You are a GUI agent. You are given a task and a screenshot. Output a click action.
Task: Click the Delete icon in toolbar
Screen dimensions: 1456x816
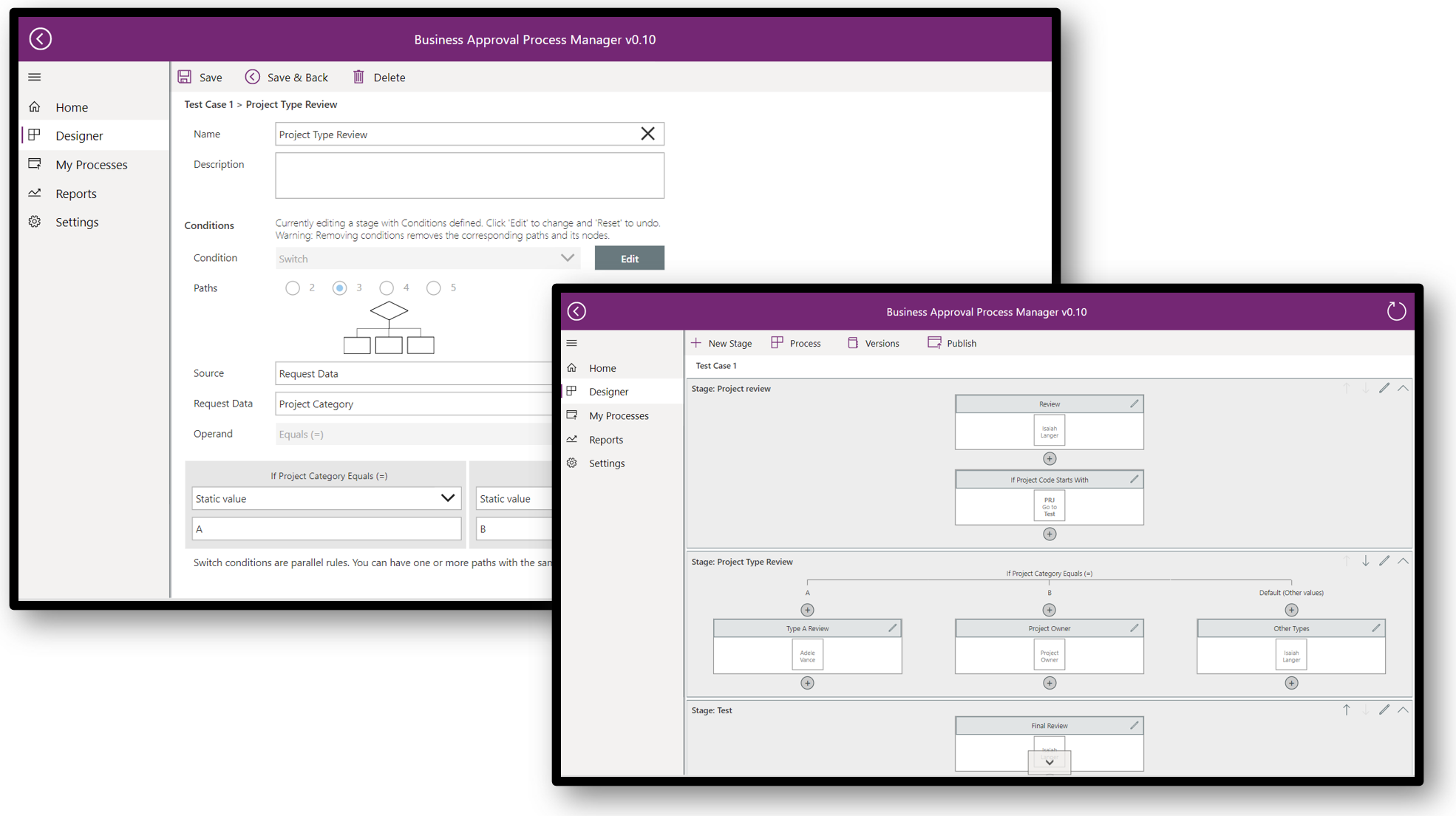pos(359,77)
